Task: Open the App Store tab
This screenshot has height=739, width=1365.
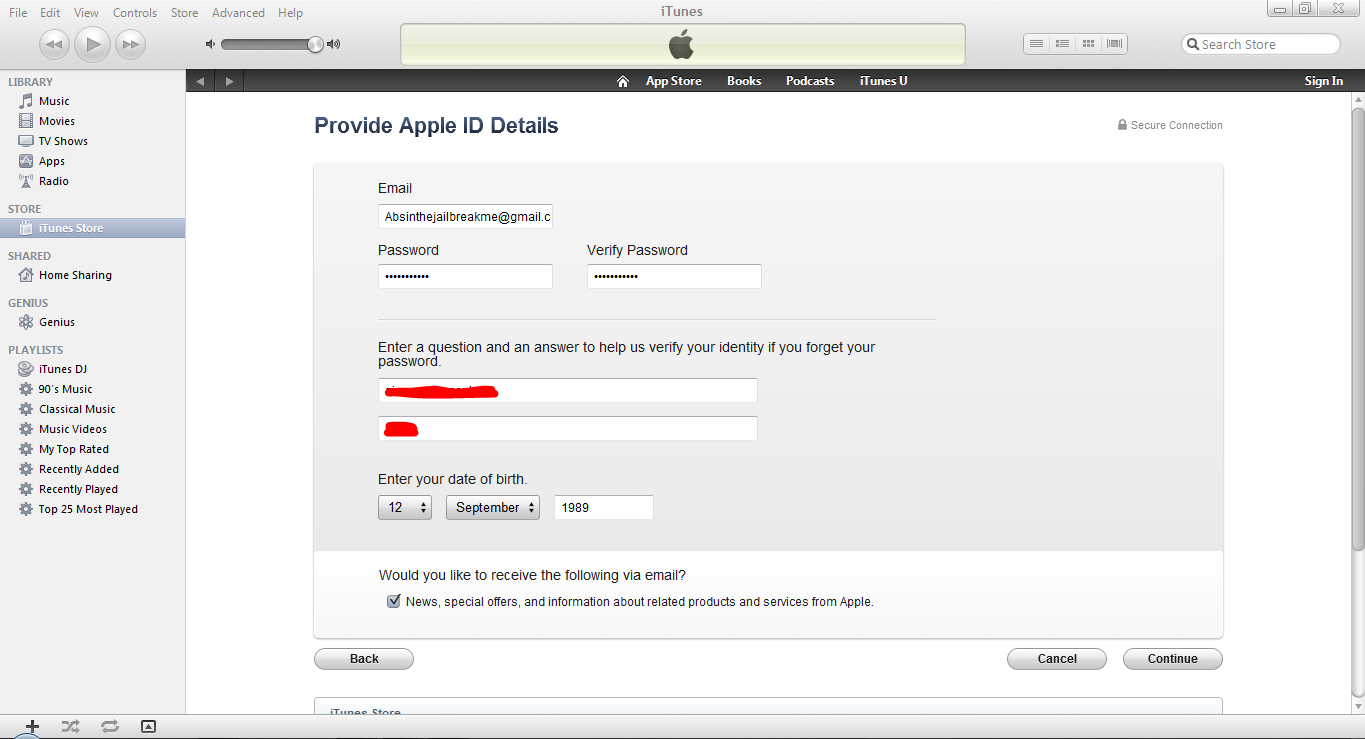Action: tap(674, 81)
